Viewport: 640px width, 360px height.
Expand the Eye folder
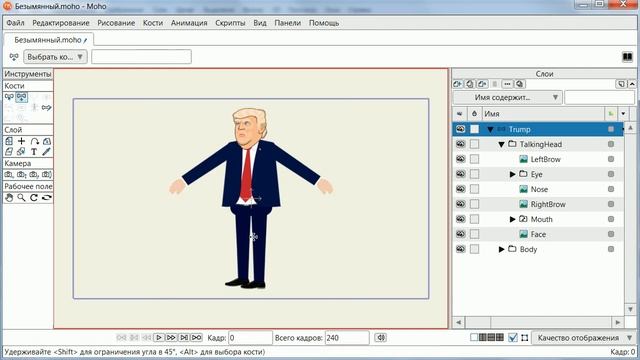(x=513, y=174)
